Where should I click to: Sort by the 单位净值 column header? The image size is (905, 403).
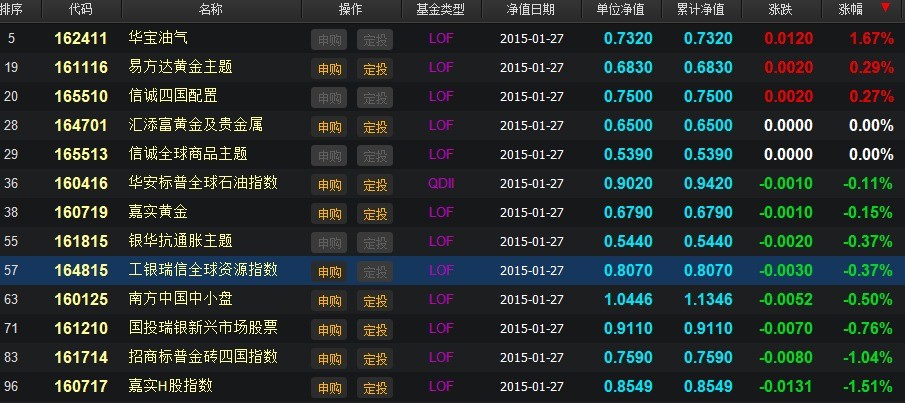[x=620, y=9]
